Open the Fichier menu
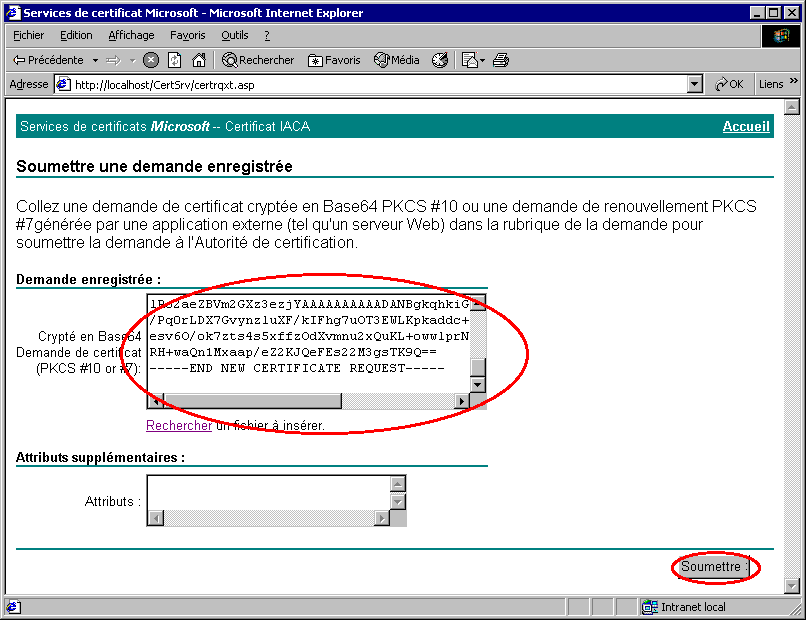 pyautogui.click(x=29, y=35)
